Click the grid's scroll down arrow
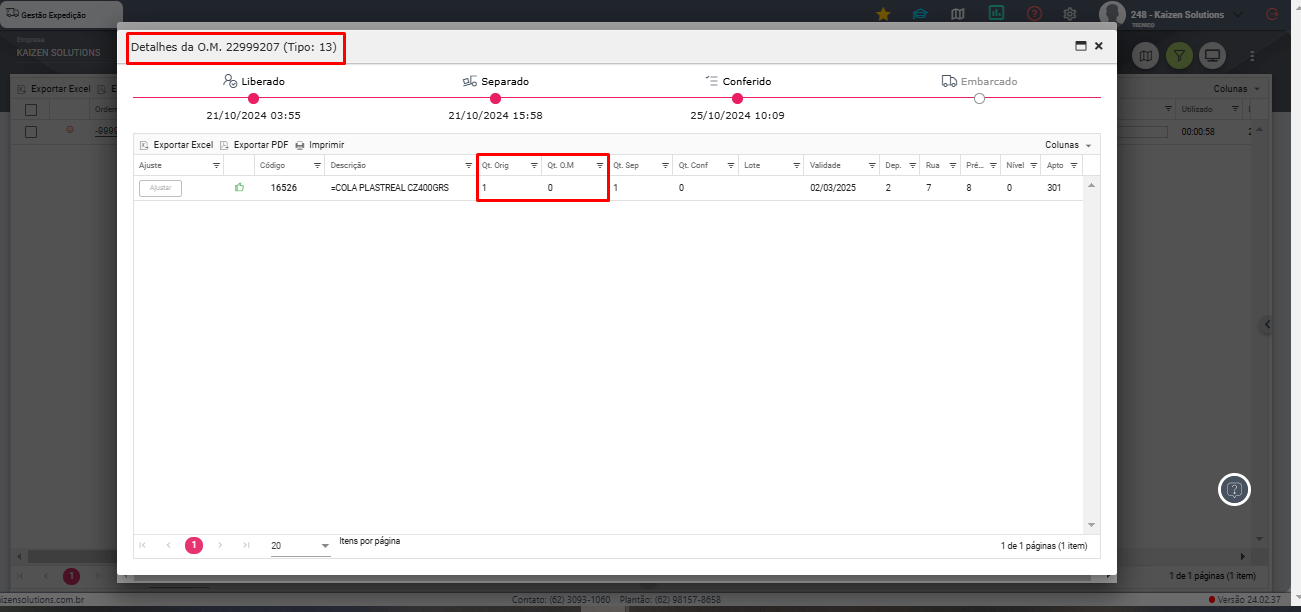 click(1091, 525)
